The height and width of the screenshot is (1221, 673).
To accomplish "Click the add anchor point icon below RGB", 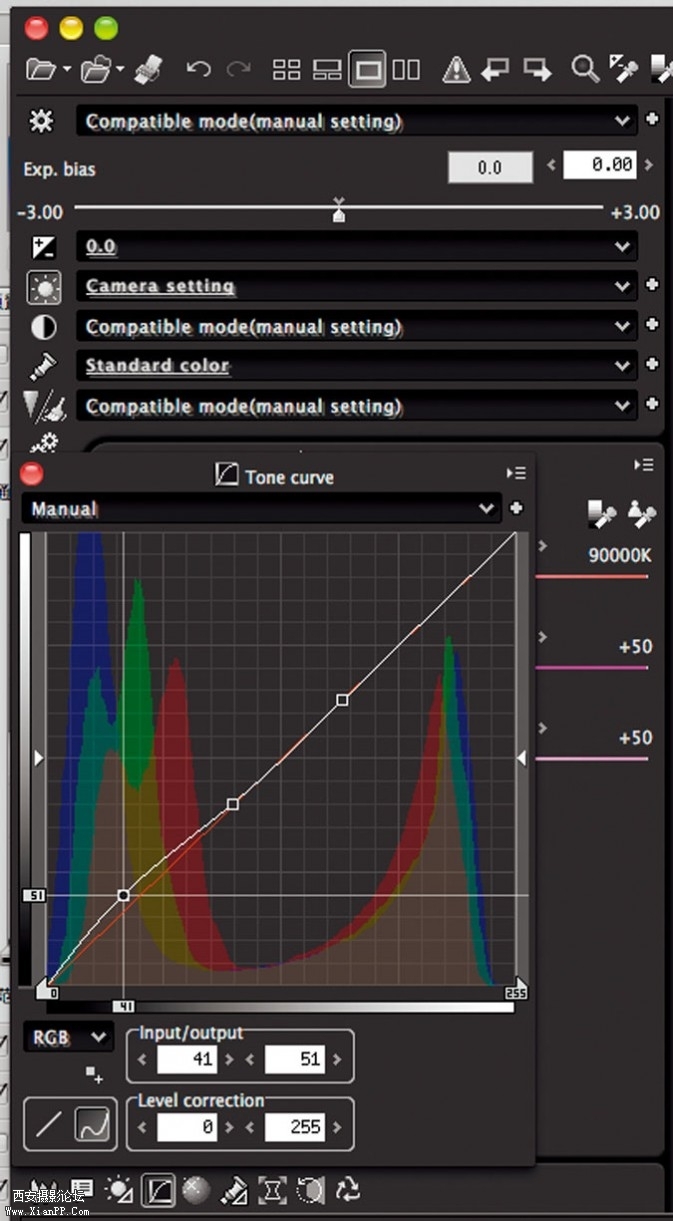I will click(x=93, y=1074).
